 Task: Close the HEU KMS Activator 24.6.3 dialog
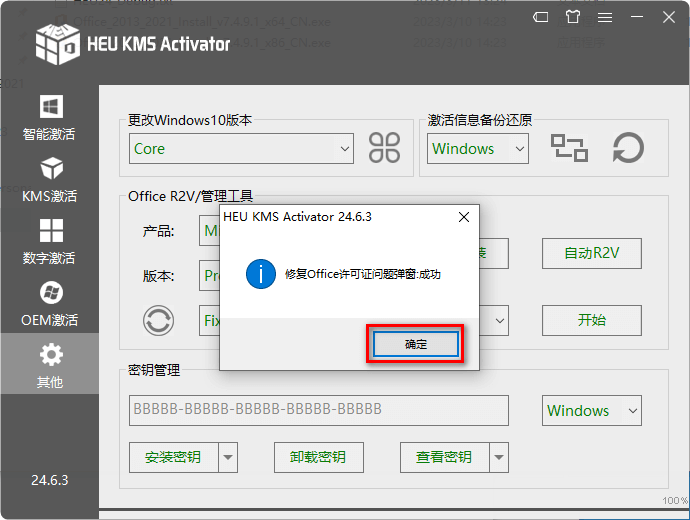pos(463,217)
